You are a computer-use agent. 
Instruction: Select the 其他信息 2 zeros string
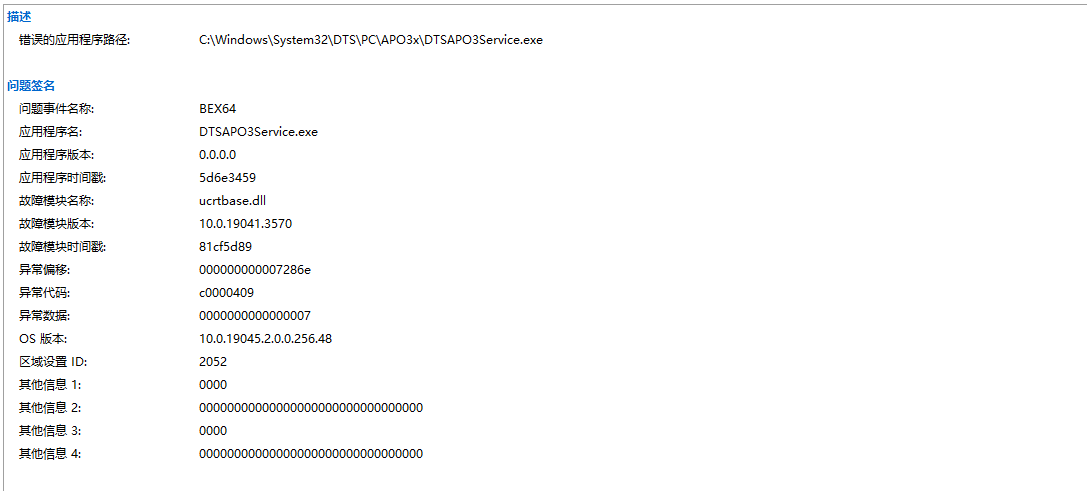[x=311, y=407]
